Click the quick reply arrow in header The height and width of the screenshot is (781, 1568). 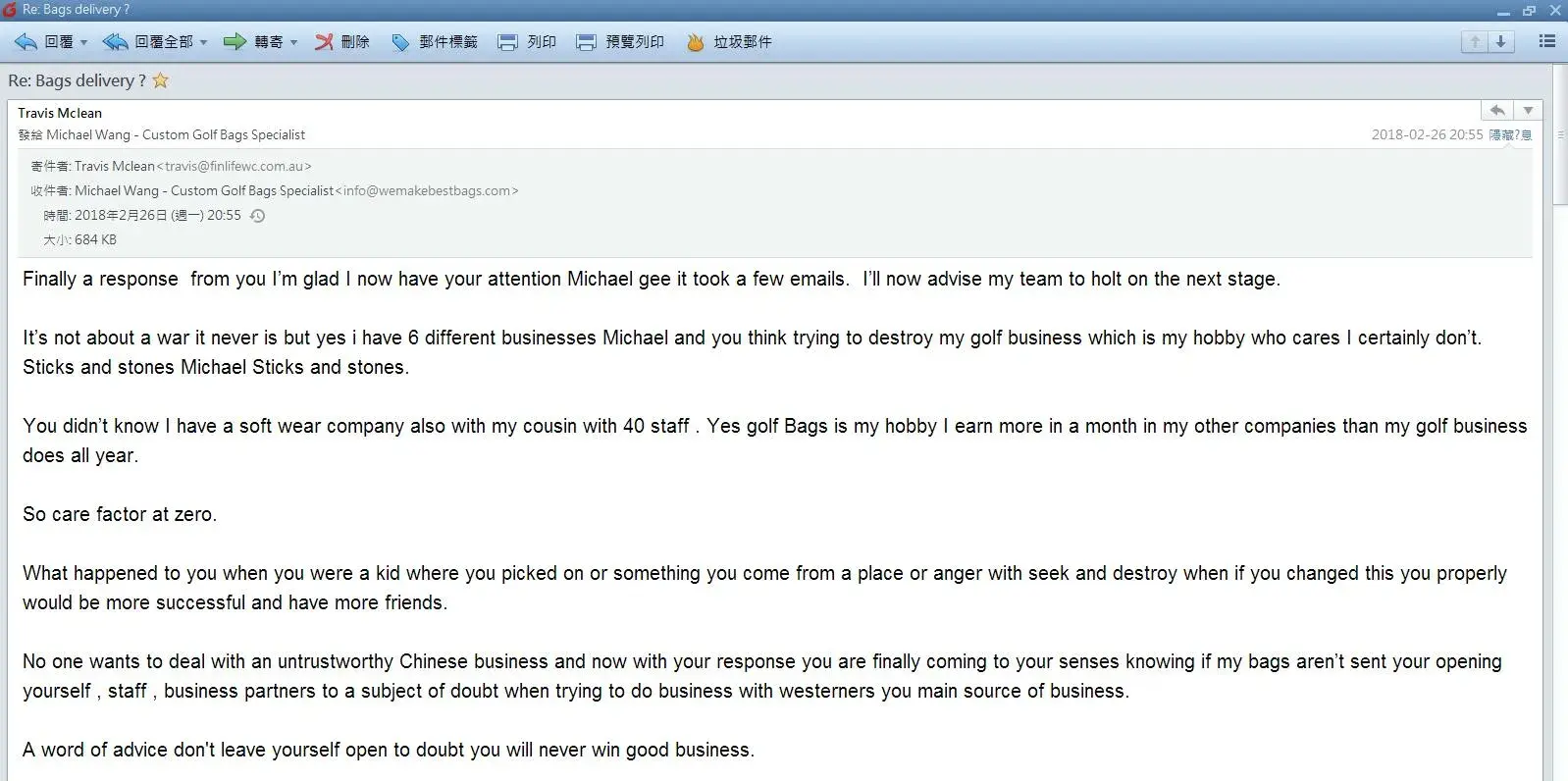1497,111
